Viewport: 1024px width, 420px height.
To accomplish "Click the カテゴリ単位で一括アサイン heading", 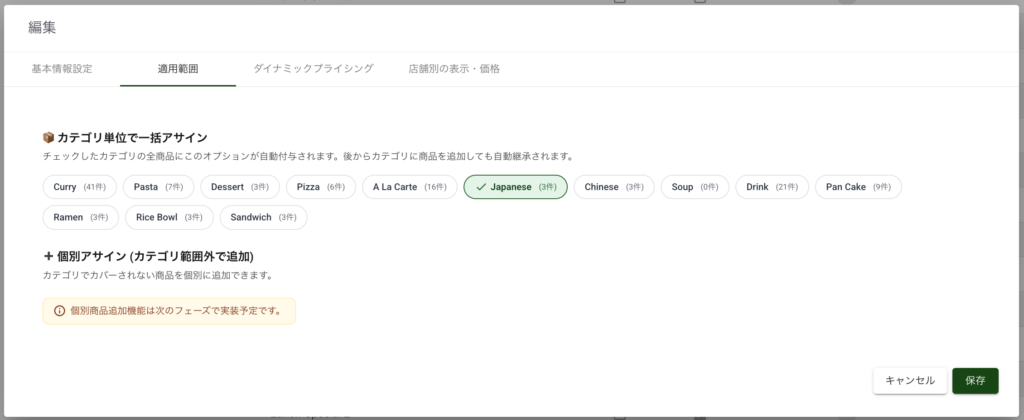I will 133,138.
